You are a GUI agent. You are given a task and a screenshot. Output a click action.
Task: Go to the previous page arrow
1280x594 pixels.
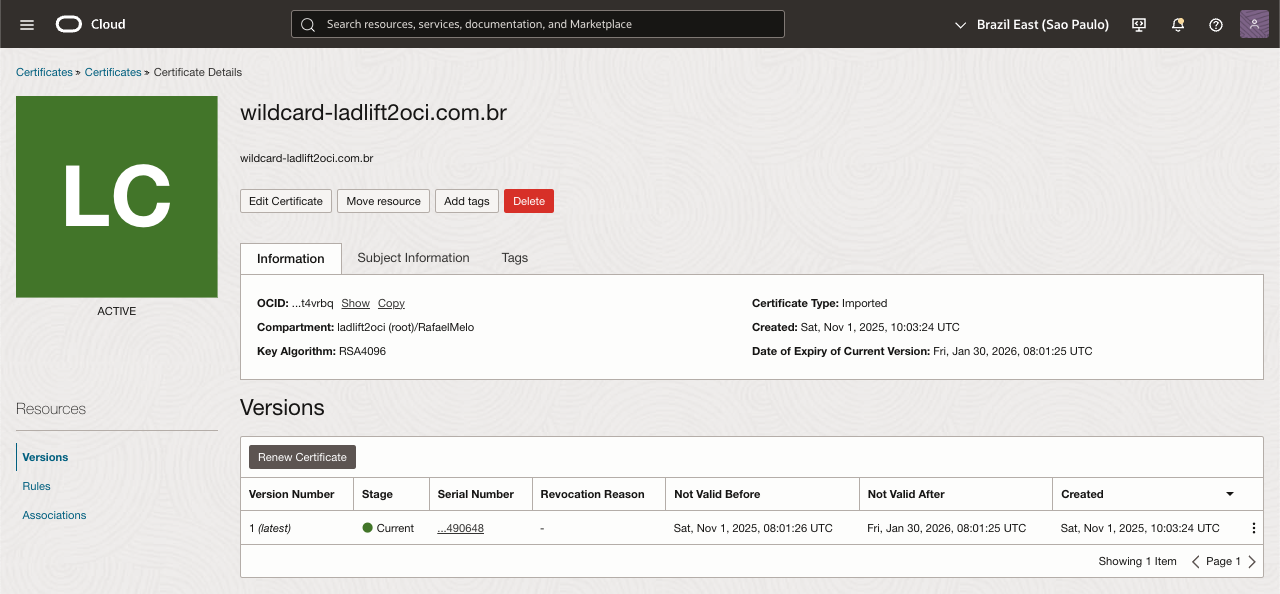tap(1195, 562)
